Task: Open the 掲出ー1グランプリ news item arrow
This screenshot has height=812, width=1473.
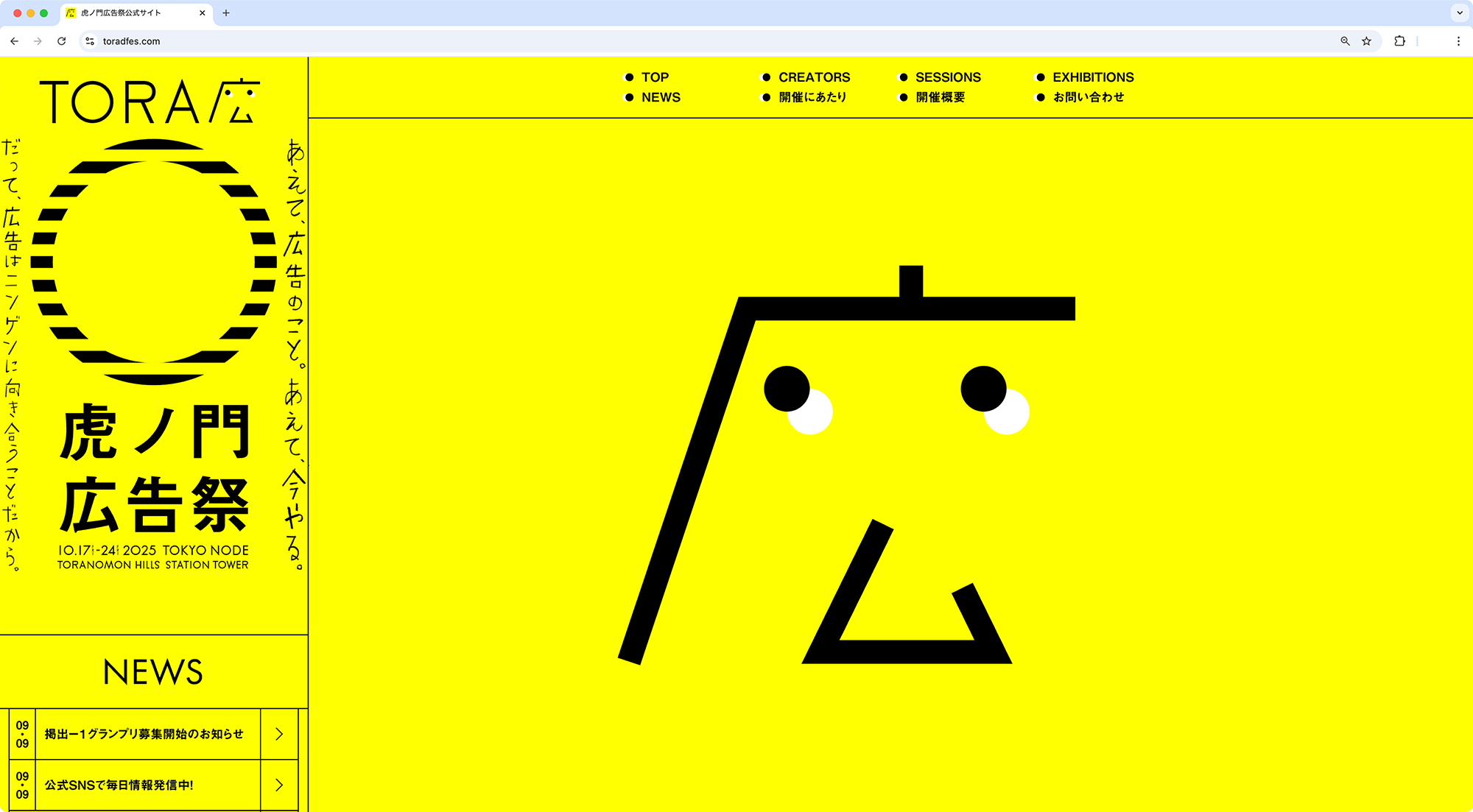Action: pyautogui.click(x=279, y=734)
